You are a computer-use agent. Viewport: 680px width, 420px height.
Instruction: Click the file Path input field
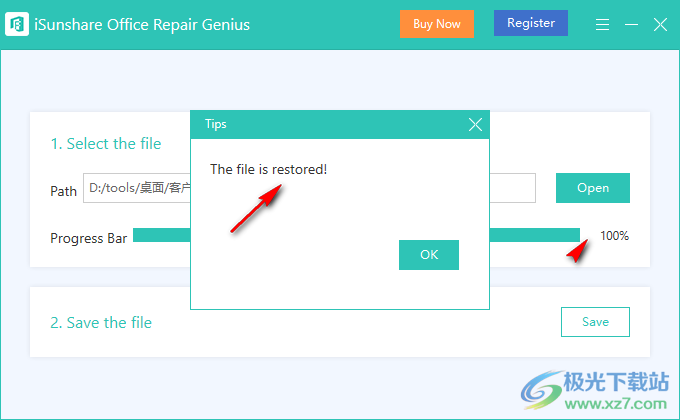pyautogui.click(x=309, y=188)
